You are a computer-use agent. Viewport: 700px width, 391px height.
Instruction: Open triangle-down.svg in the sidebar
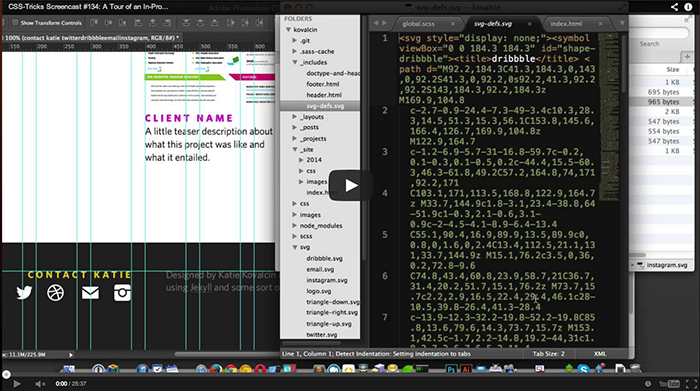pos(333,302)
